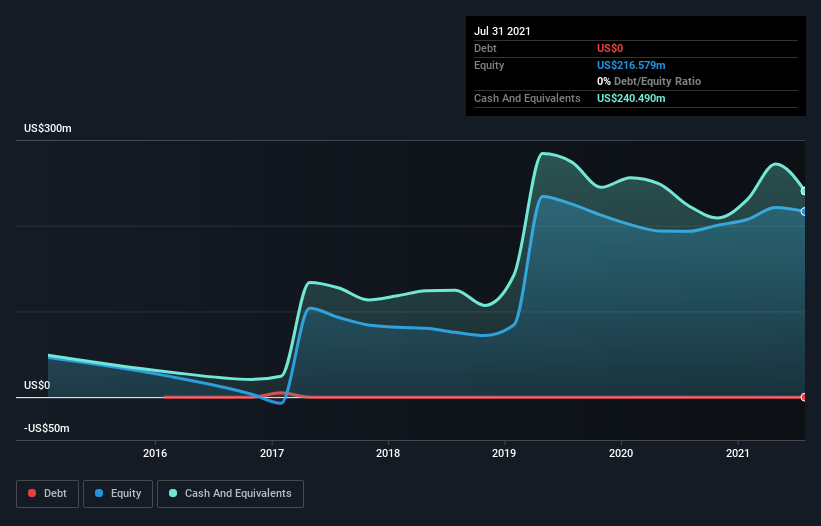This screenshot has height=526, width=821.
Task: Click the Jul 31 2021 tooltip date
Action: coord(502,31)
